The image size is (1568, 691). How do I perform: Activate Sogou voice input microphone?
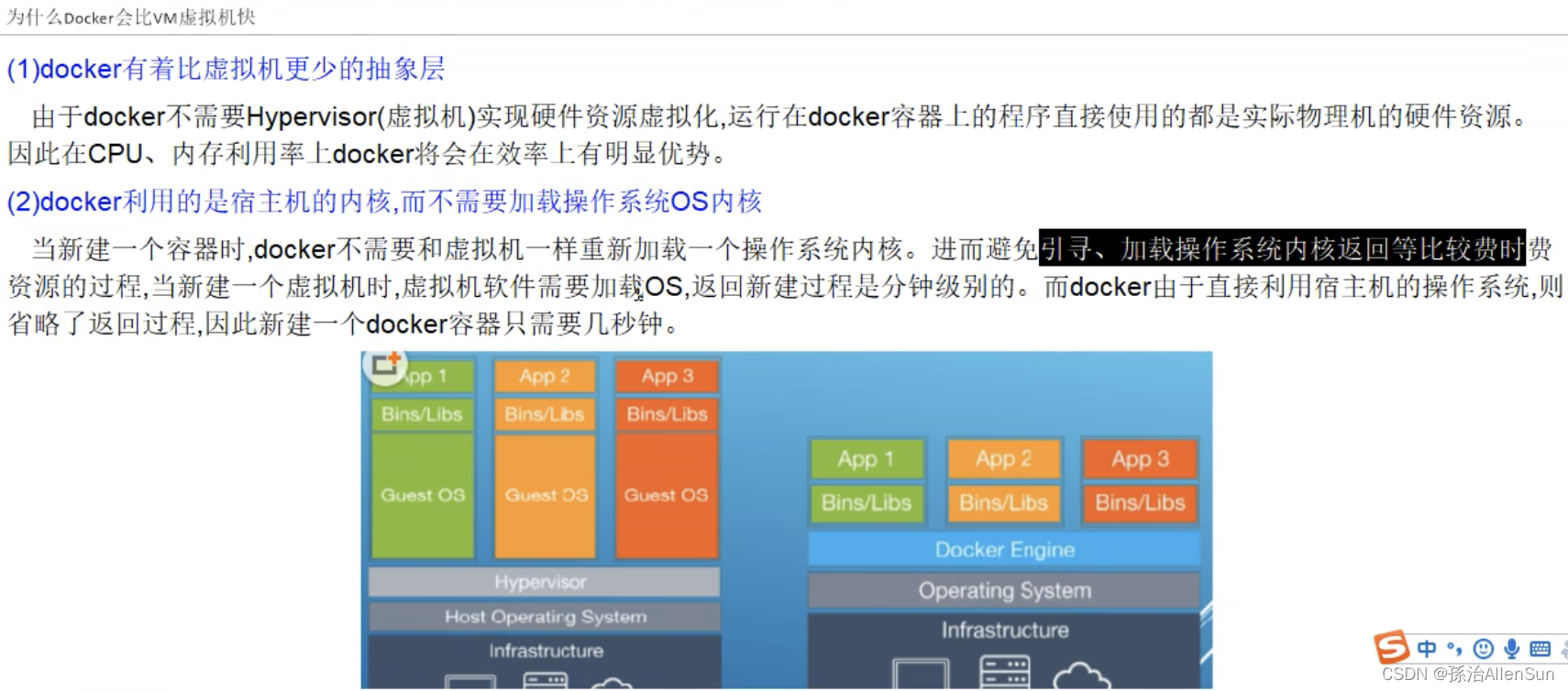1511,649
